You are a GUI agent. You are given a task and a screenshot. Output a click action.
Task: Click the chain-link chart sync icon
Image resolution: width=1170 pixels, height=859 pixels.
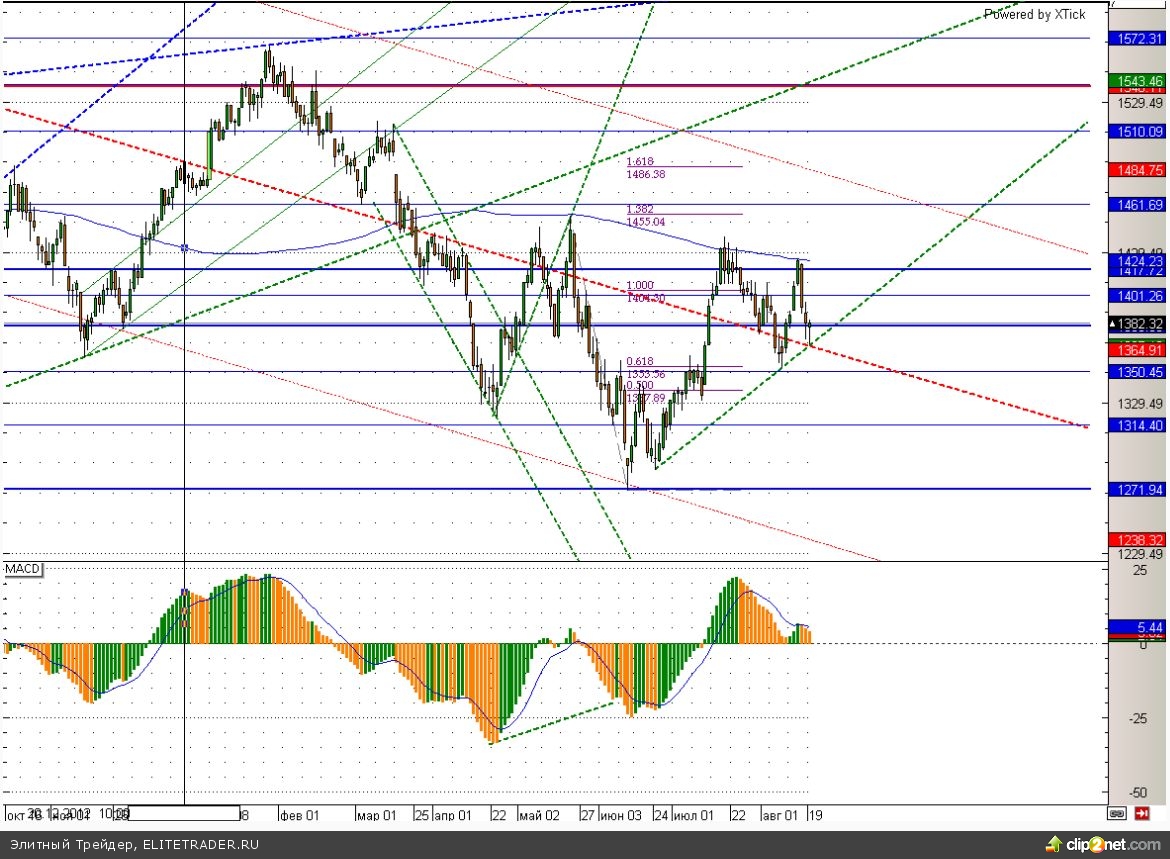(x=1117, y=813)
